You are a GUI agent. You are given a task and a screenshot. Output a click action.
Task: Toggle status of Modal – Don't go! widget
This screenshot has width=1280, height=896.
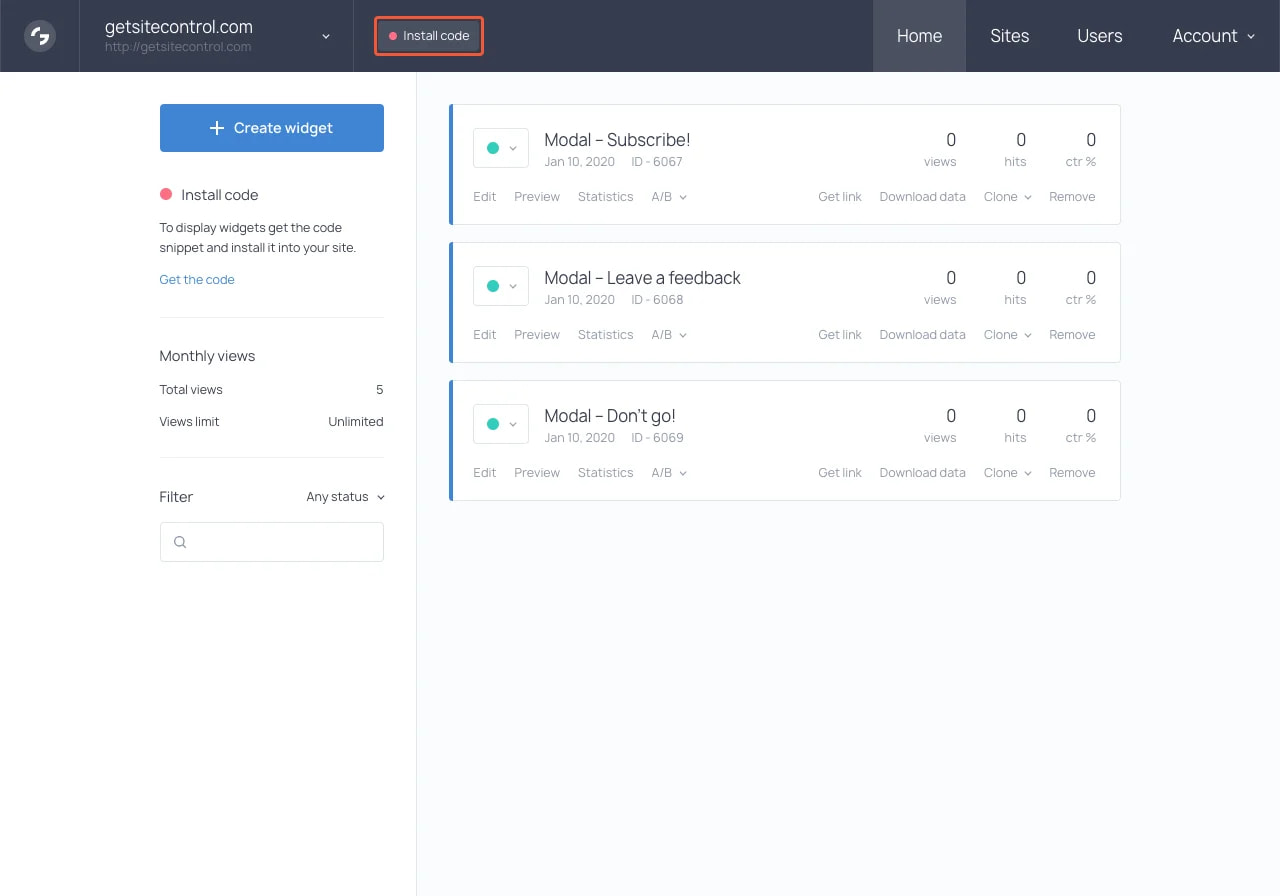tap(501, 424)
